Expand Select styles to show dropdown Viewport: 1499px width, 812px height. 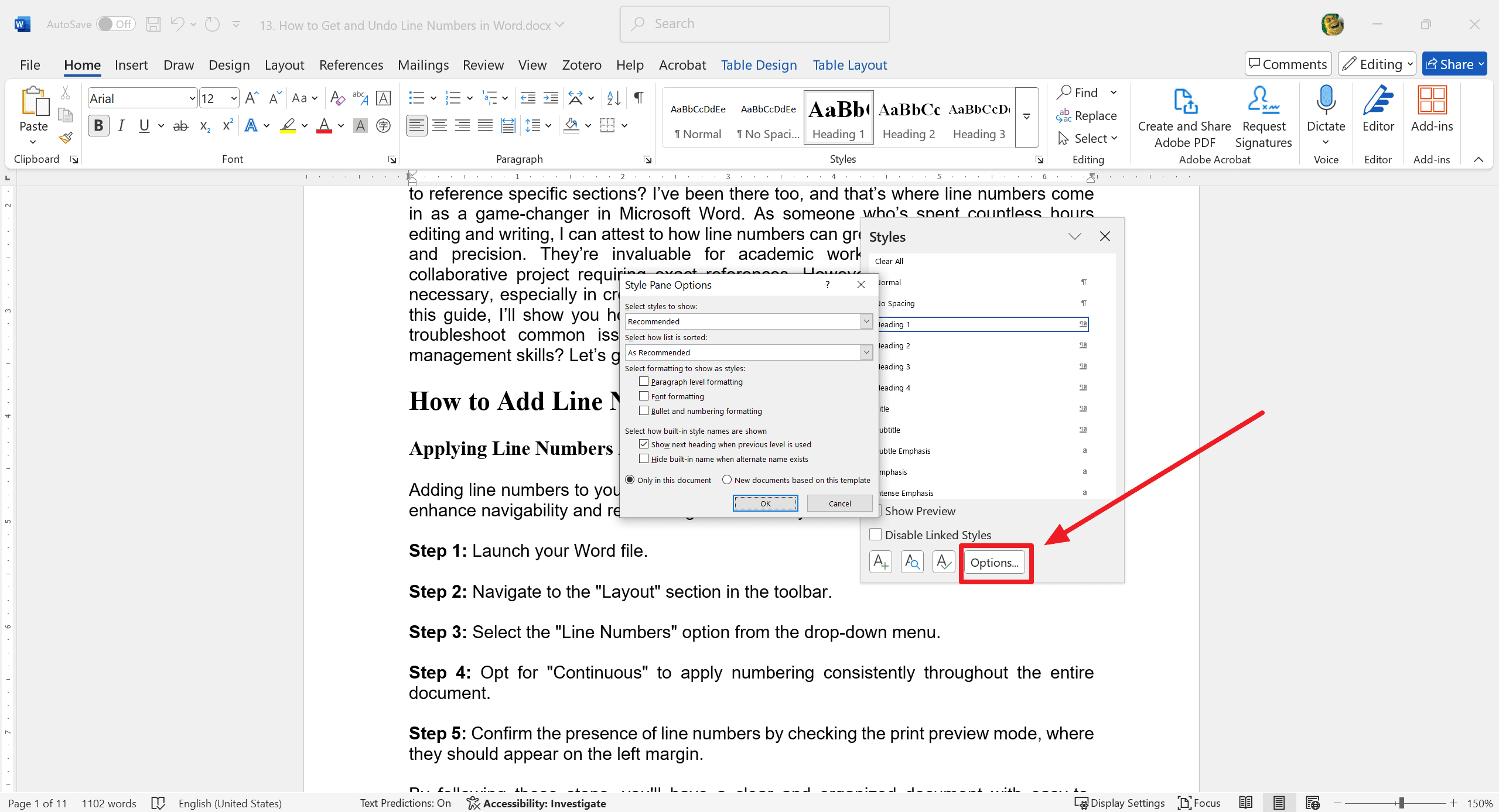point(866,321)
